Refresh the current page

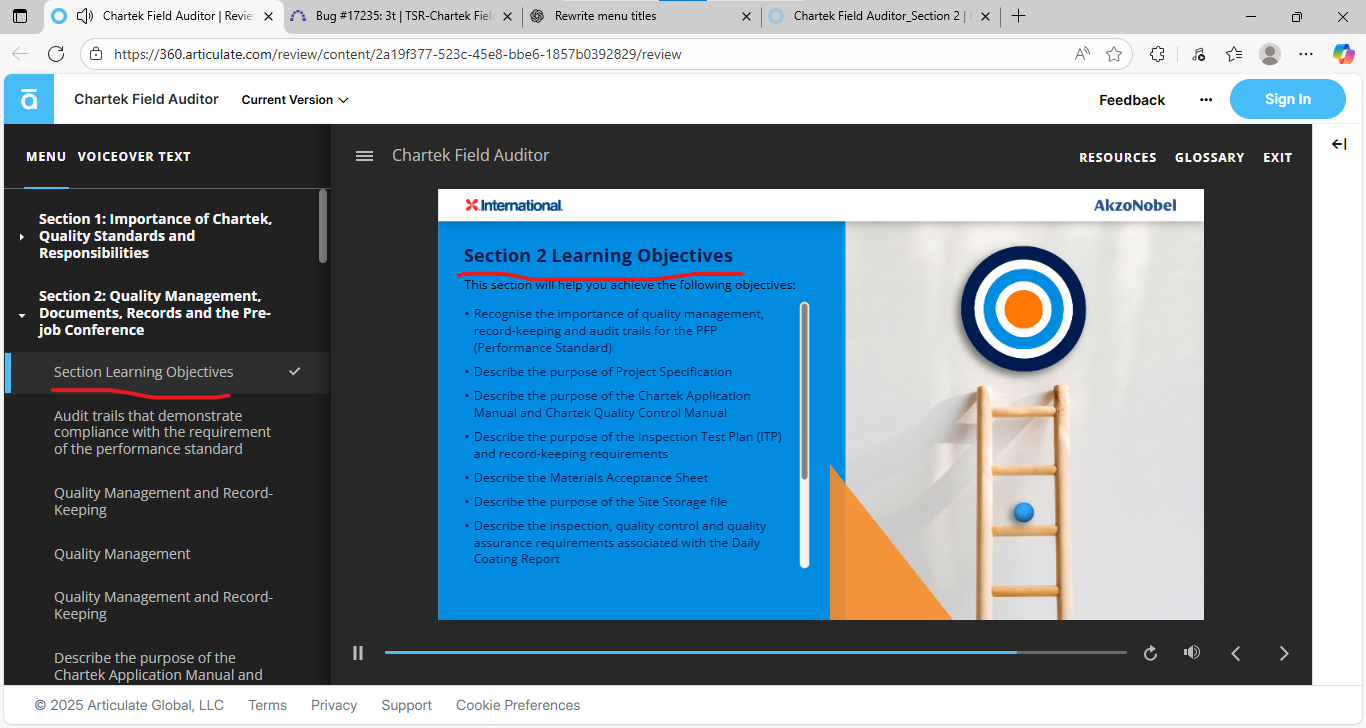click(57, 54)
